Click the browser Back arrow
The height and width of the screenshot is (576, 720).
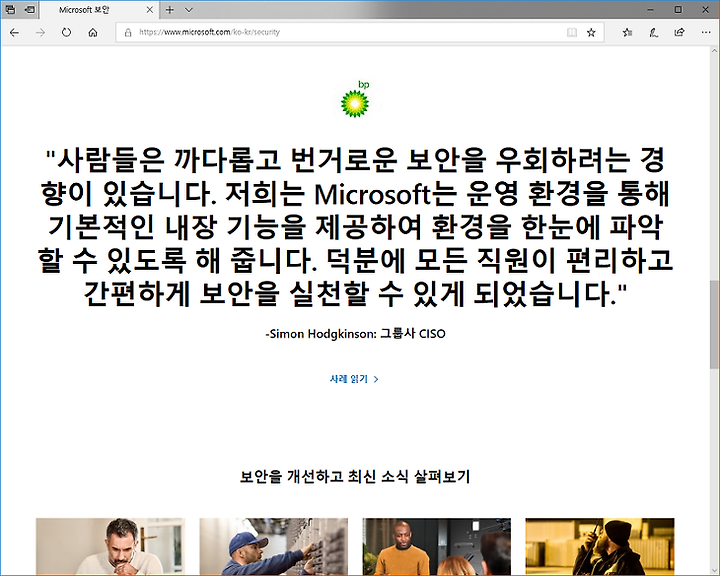pos(14,32)
